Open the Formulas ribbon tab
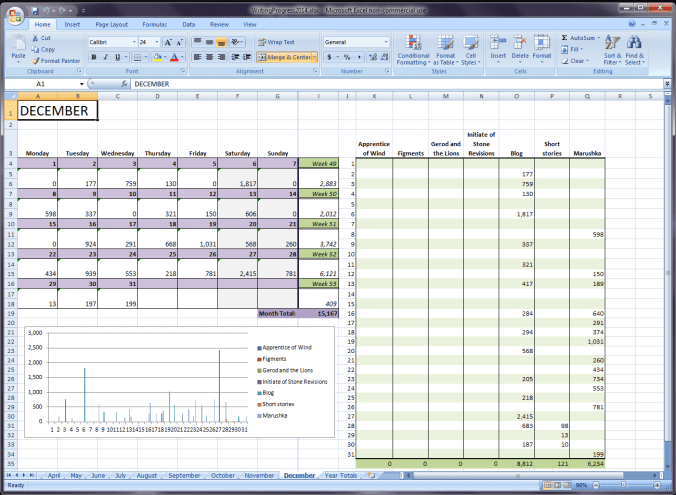 [154, 25]
